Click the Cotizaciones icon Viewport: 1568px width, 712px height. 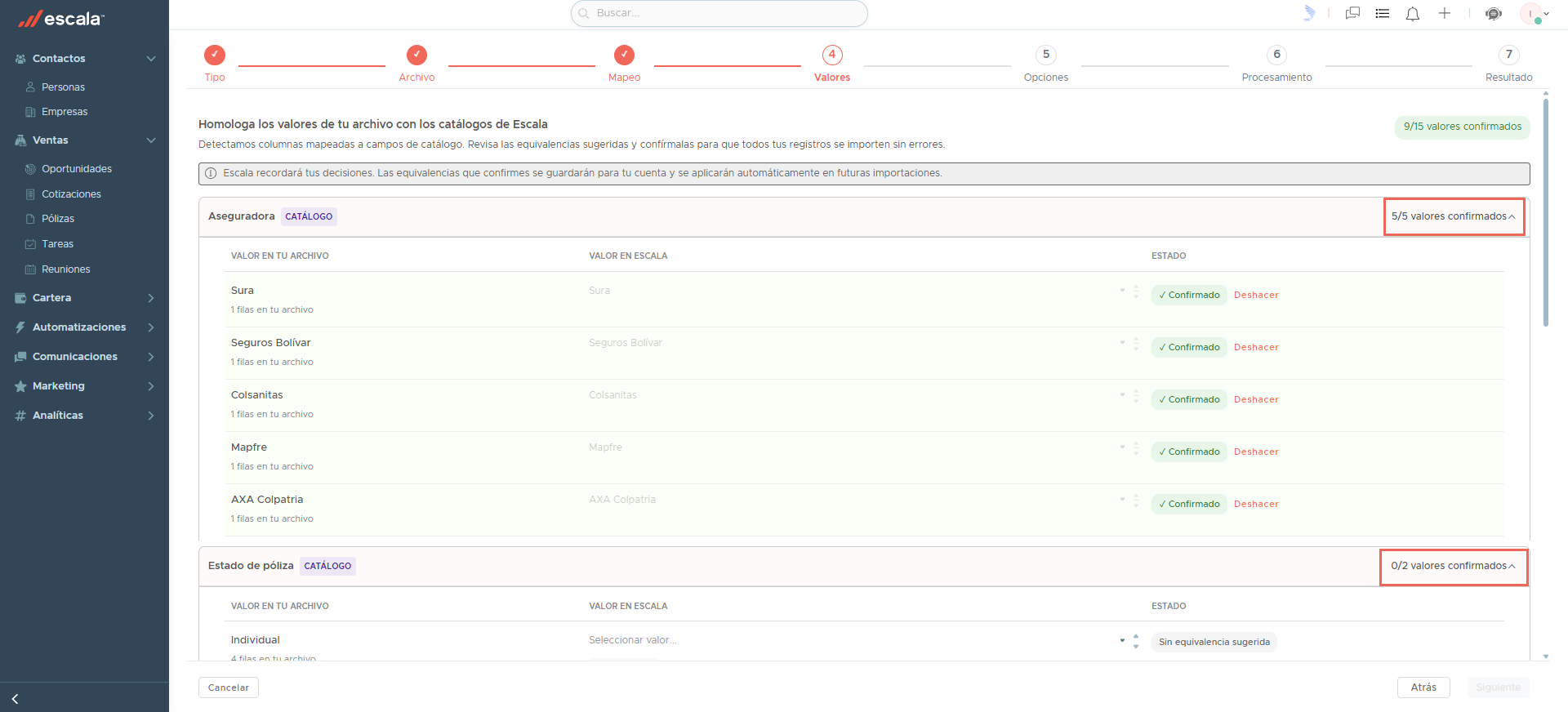(x=30, y=194)
